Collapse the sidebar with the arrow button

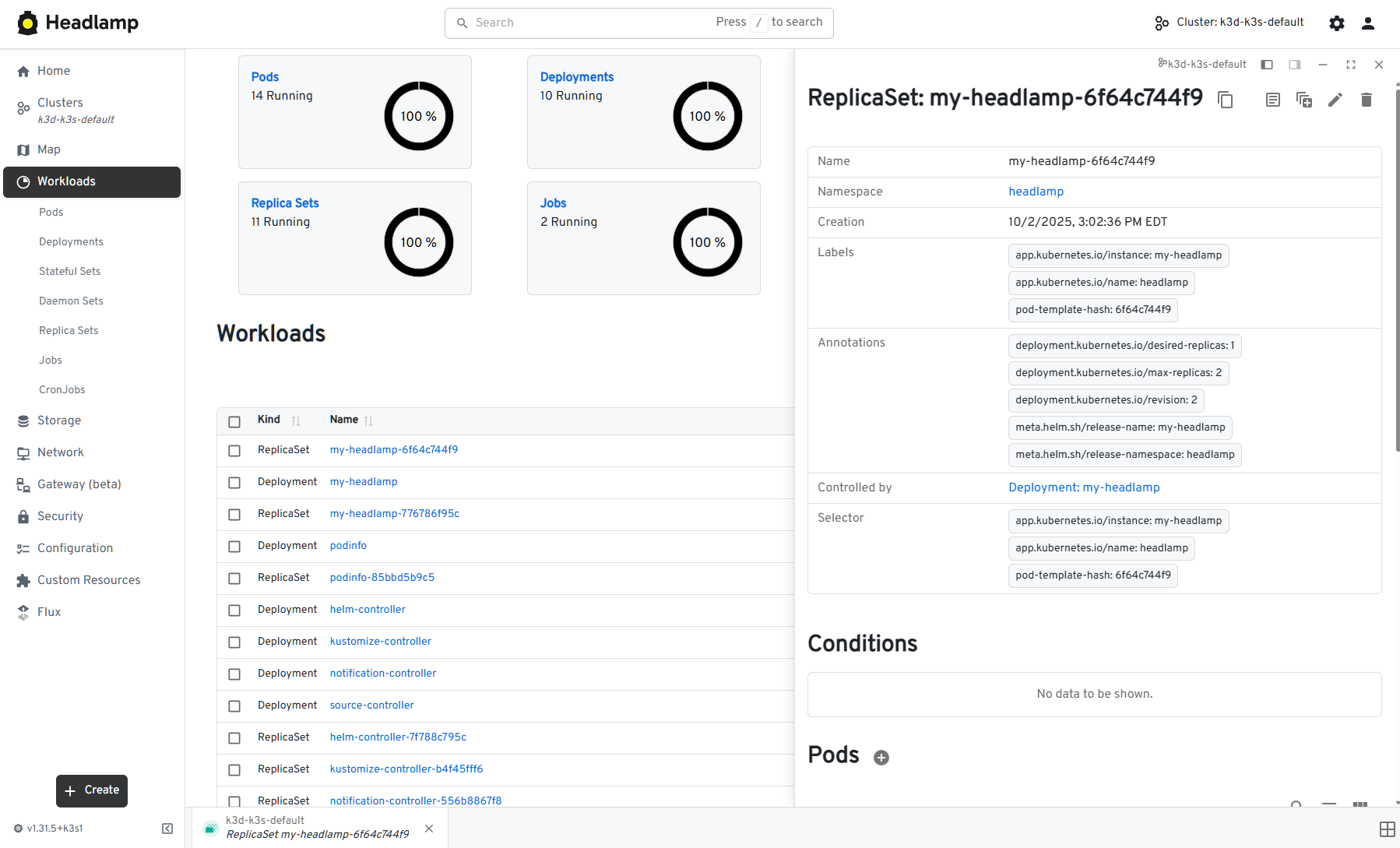pyautogui.click(x=167, y=828)
